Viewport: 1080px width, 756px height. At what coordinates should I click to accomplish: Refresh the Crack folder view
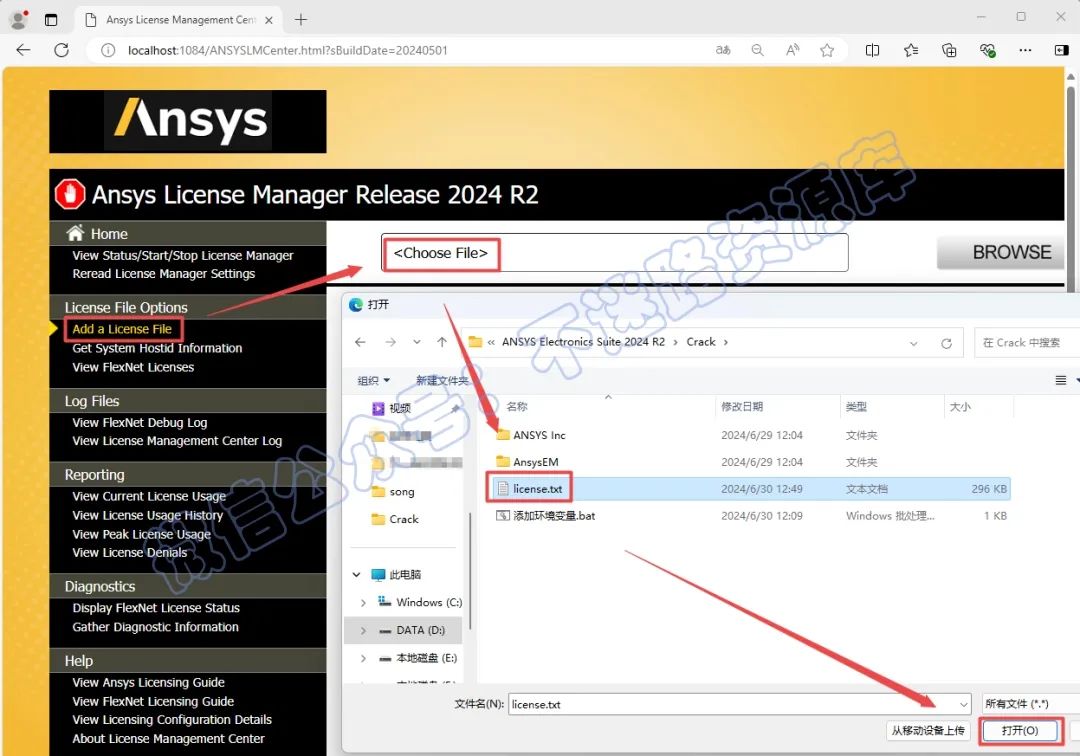click(946, 343)
